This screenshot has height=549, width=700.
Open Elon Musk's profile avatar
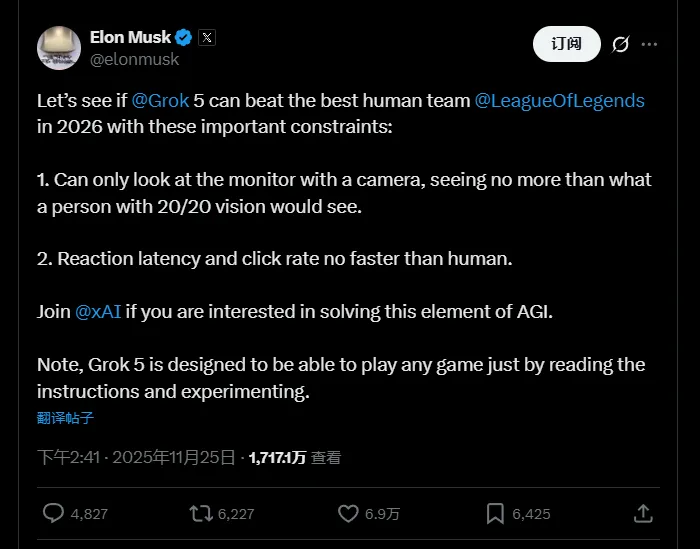[59, 48]
